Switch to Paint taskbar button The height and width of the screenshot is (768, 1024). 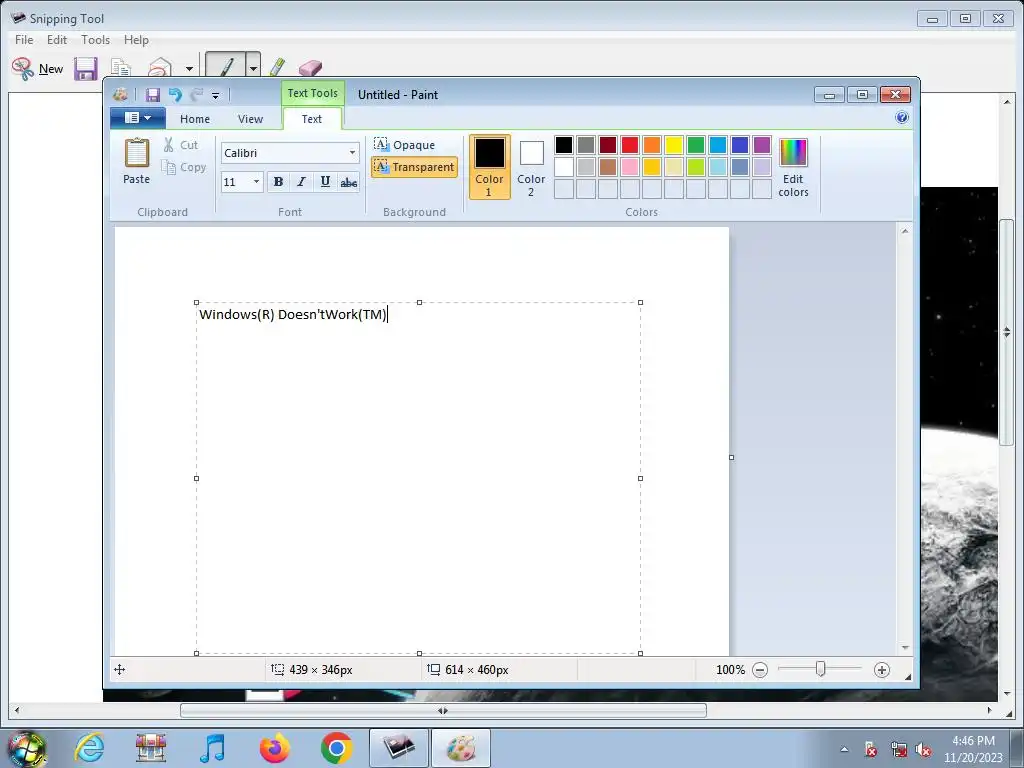pos(461,748)
